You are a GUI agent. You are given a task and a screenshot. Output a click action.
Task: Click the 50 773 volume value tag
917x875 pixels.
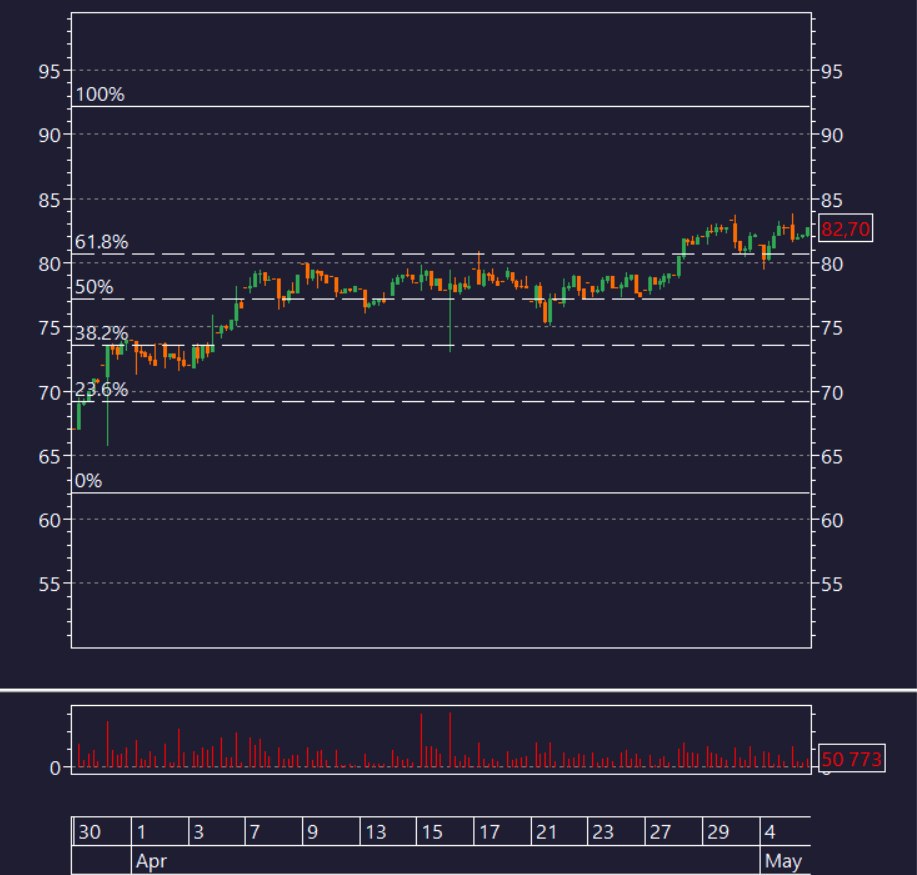click(x=851, y=759)
